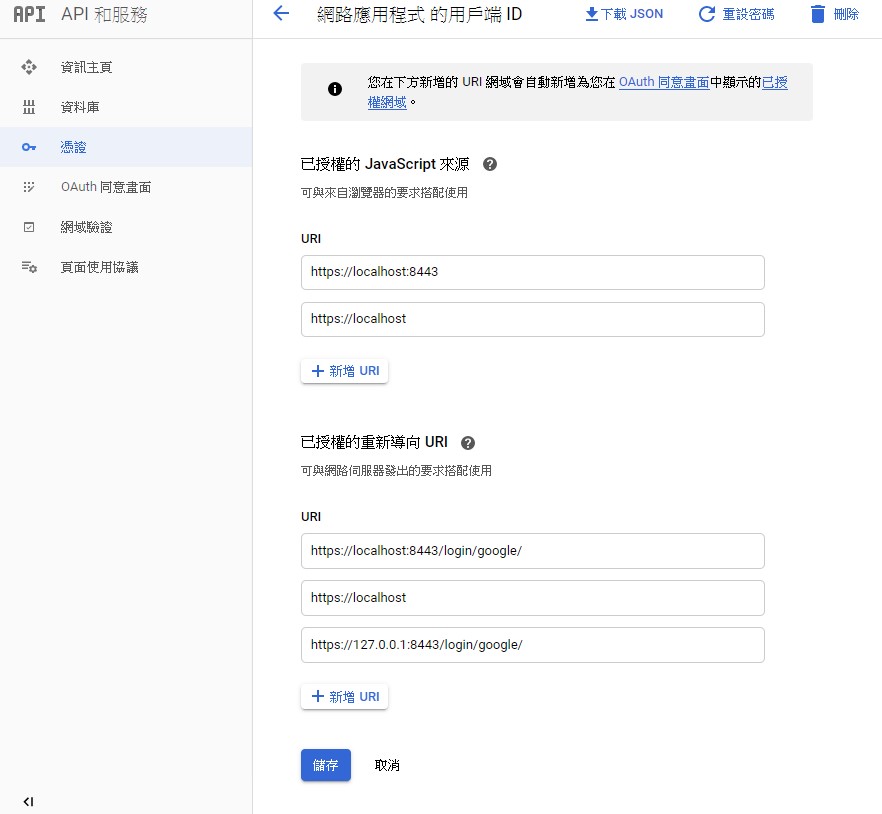Viewport: 882px width, 814px height.
Task: Click the OAuth 同意畫面 link in notice
Action: pyautogui.click(x=664, y=82)
